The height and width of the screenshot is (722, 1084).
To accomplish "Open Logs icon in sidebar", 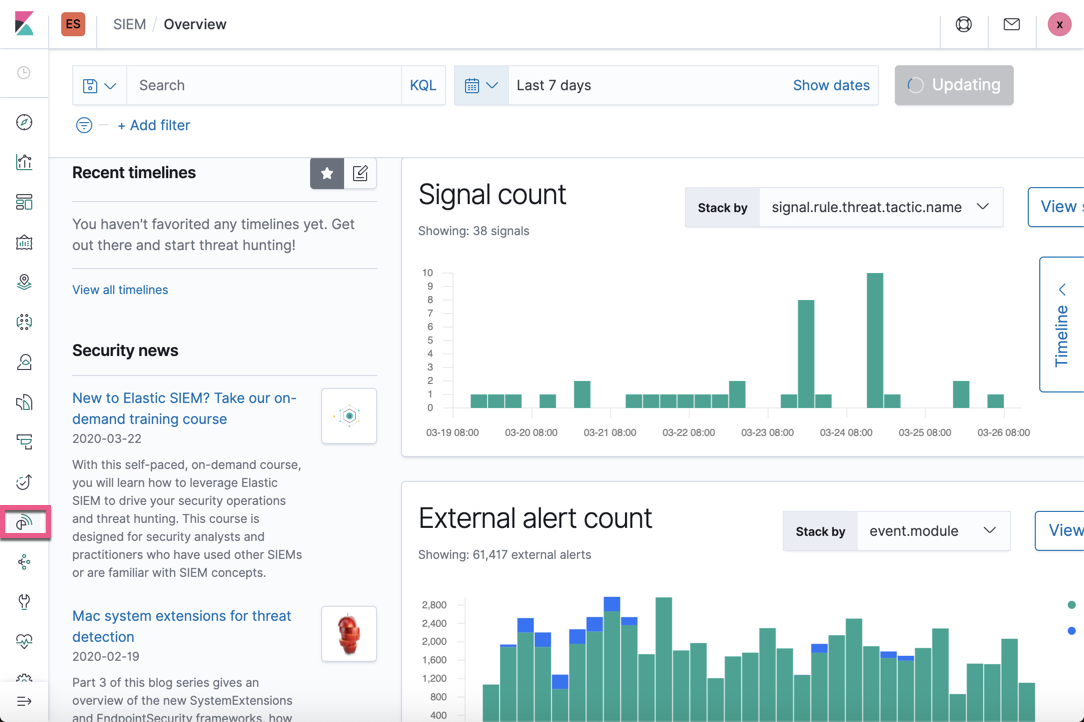I will coord(24,402).
